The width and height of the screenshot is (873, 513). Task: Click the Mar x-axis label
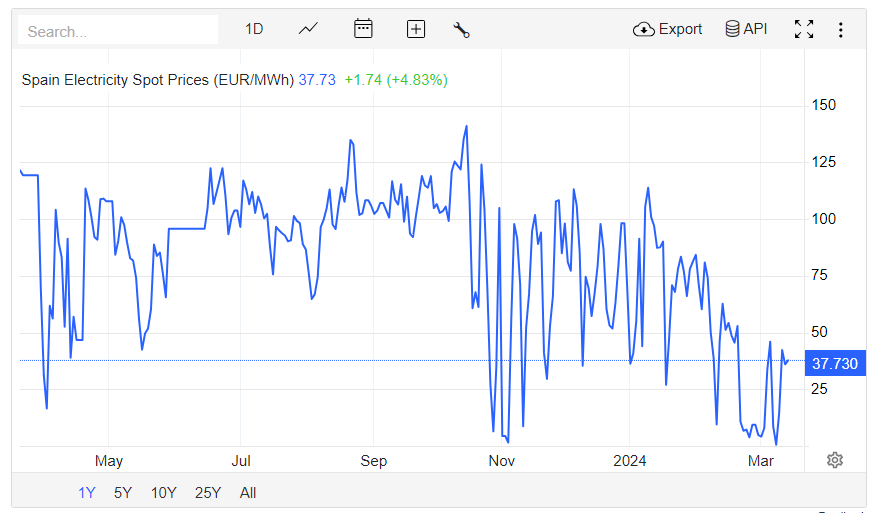[761, 461]
